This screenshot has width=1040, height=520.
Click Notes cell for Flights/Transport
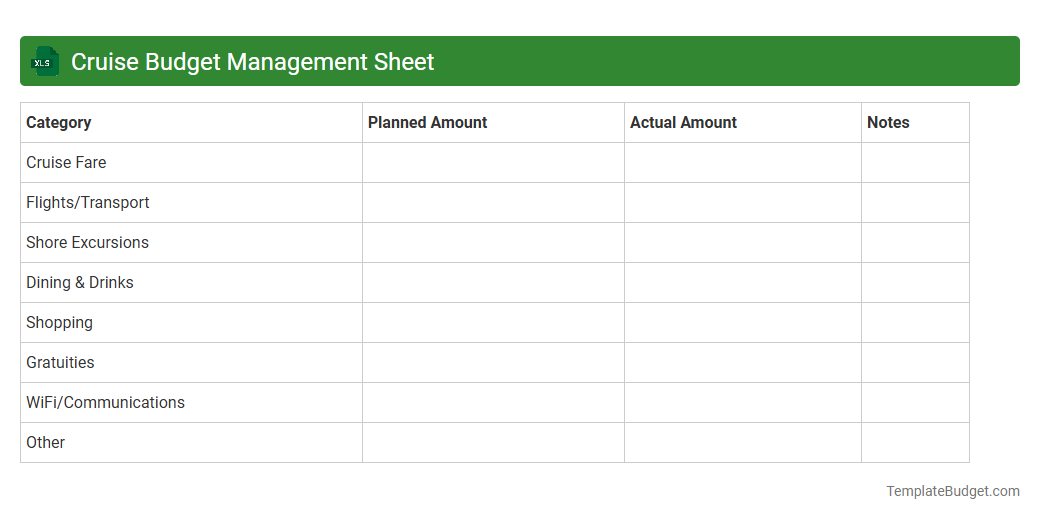pos(915,203)
